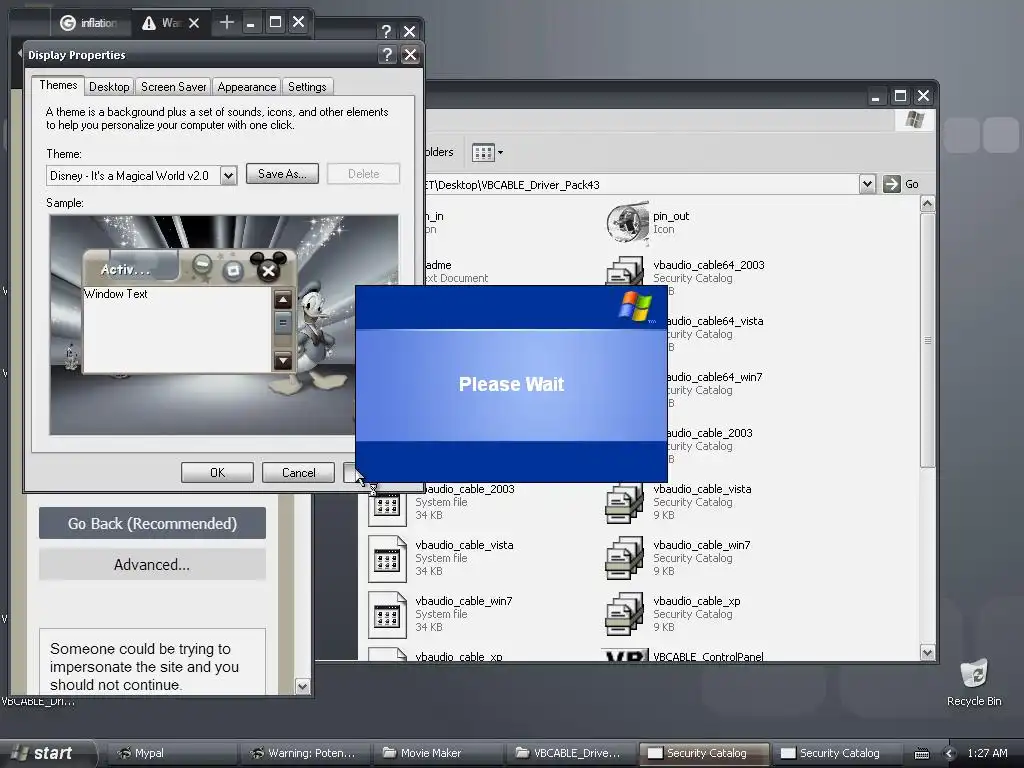The height and width of the screenshot is (768, 1024).
Task: Click the 1:27 AM clock
Action: coord(987,753)
